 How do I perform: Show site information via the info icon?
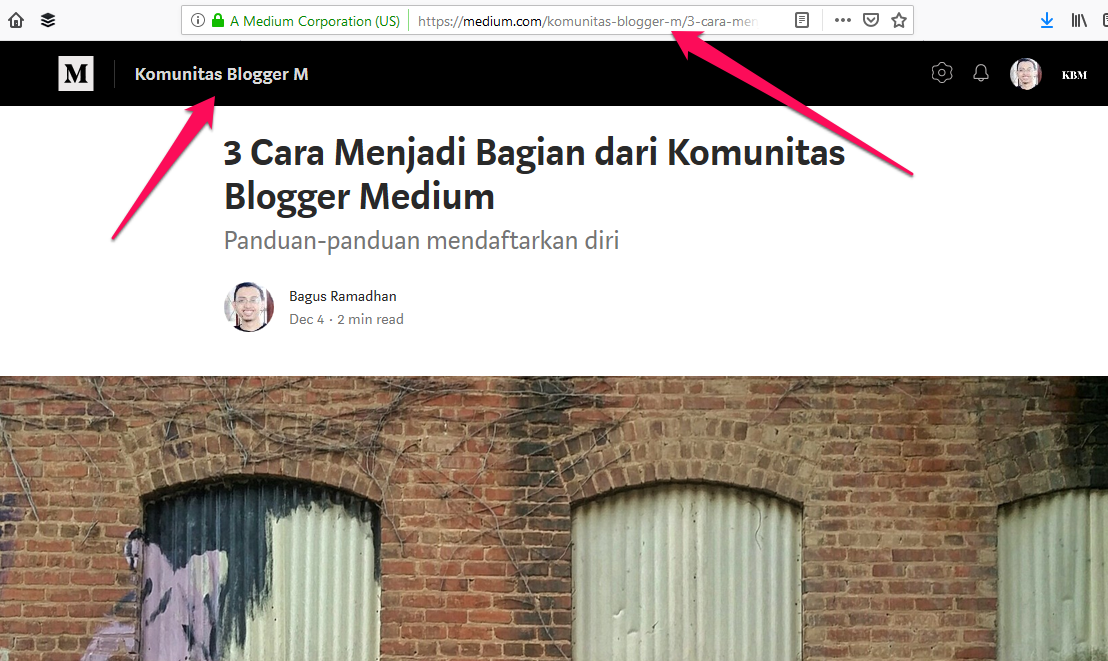click(x=198, y=21)
